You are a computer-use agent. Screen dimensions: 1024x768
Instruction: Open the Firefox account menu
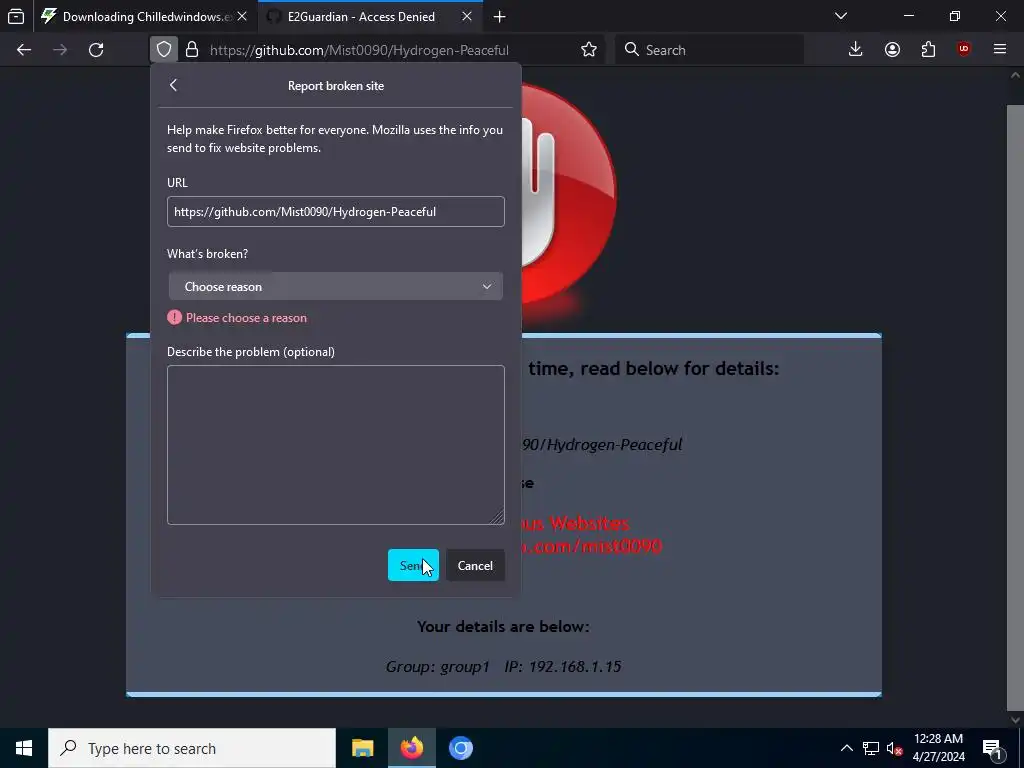click(892, 50)
